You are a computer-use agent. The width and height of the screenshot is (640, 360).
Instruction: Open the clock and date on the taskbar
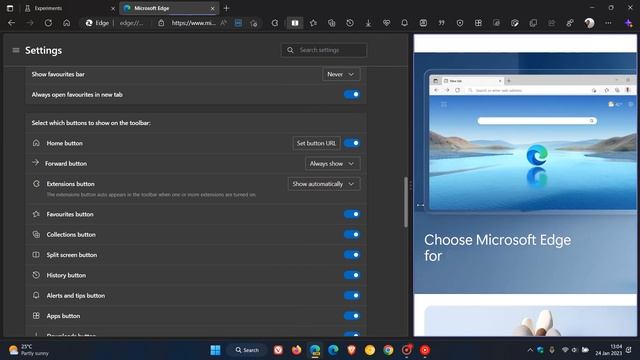click(x=609, y=350)
